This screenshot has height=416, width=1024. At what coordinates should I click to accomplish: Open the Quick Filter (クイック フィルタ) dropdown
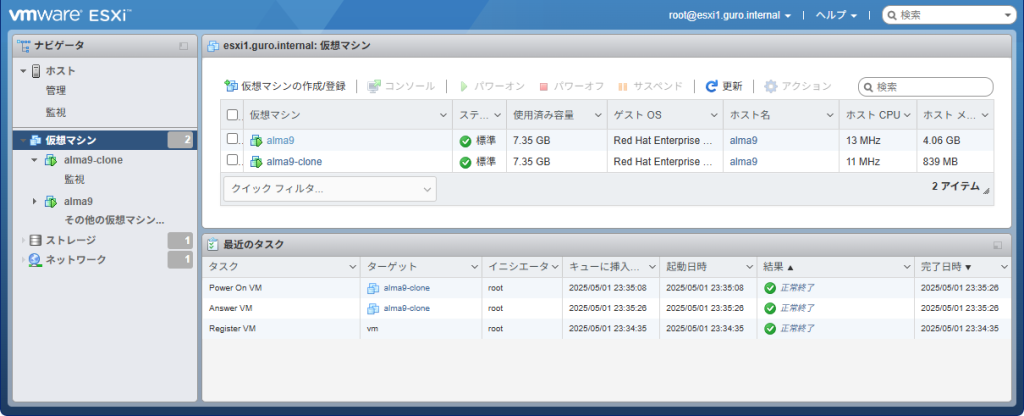330,189
